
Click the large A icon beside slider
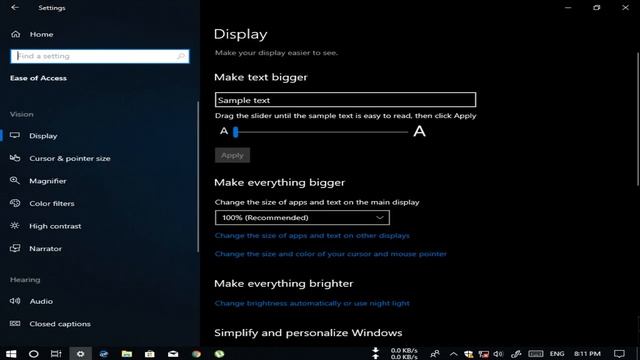(x=419, y=131)
